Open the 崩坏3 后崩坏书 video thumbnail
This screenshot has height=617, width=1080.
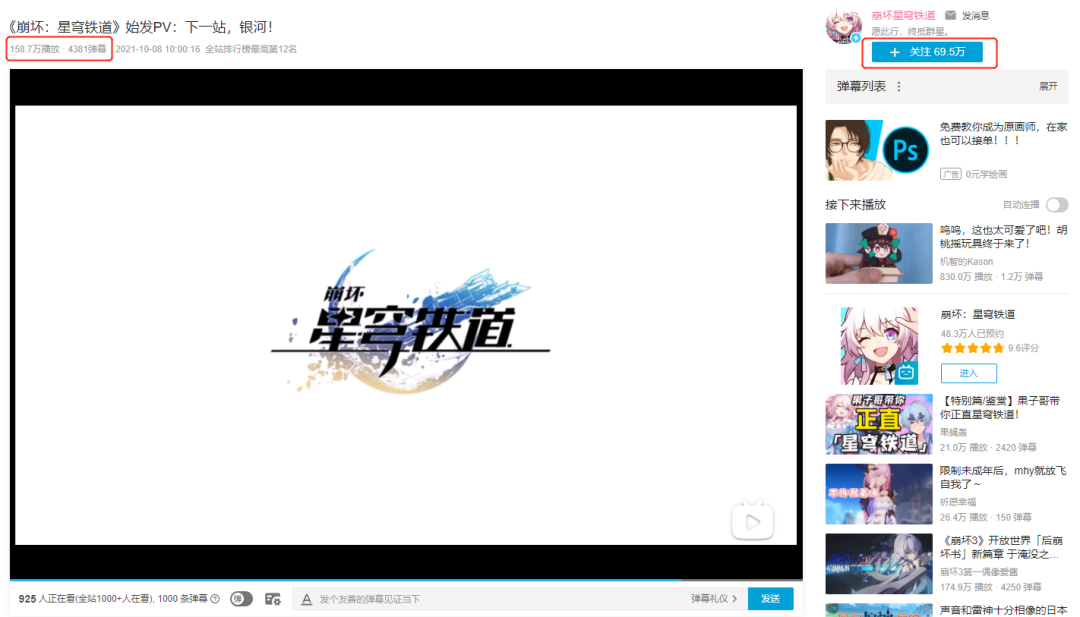pos(879,564)
